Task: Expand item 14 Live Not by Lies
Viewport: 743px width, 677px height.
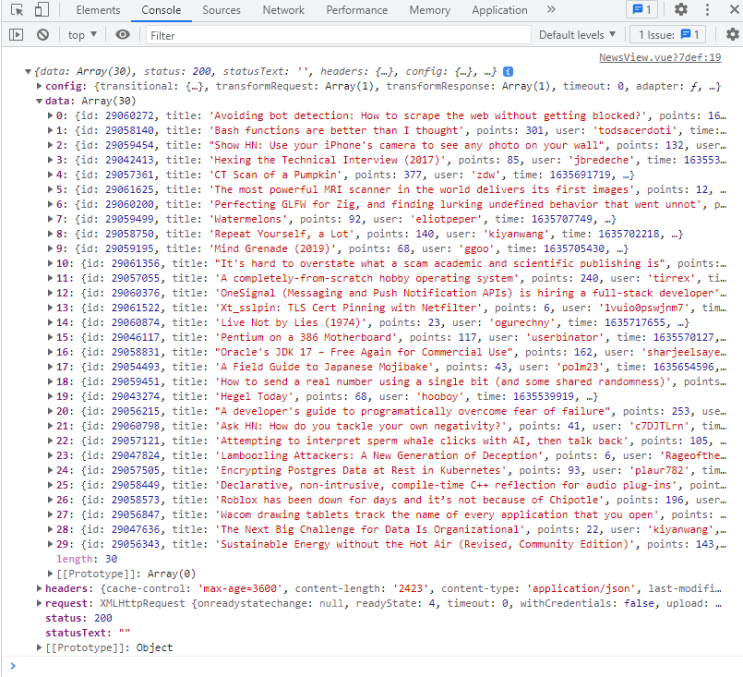Action: tap(50, 323)
